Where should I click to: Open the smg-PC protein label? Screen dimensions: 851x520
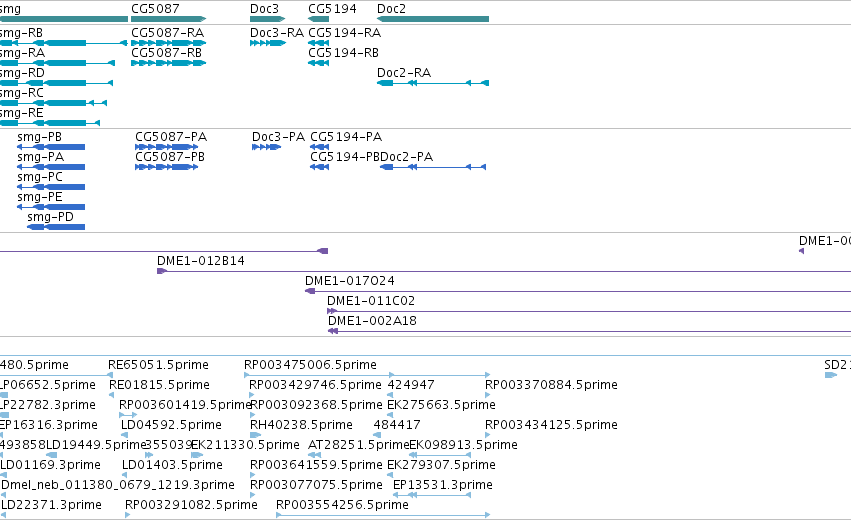40,177
